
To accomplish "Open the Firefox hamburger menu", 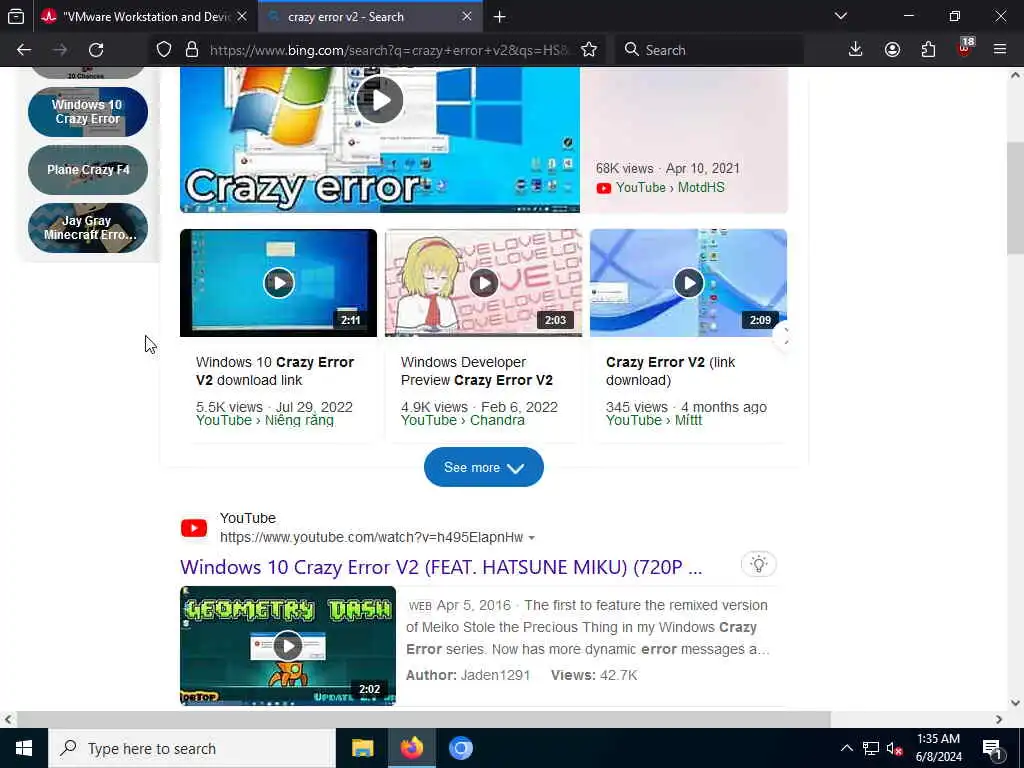I will 1000,50.
